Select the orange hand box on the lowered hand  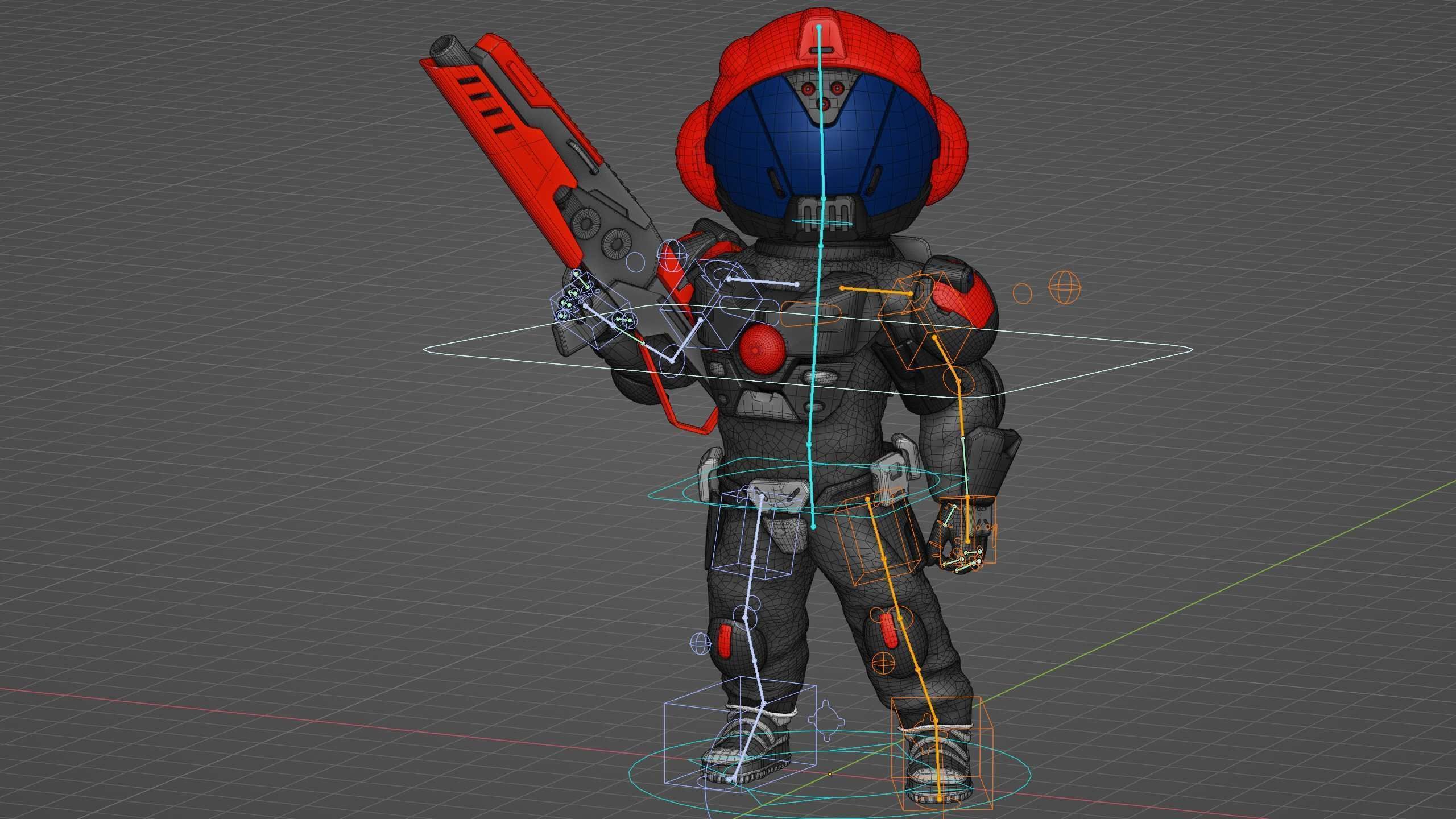pos(967,530)
